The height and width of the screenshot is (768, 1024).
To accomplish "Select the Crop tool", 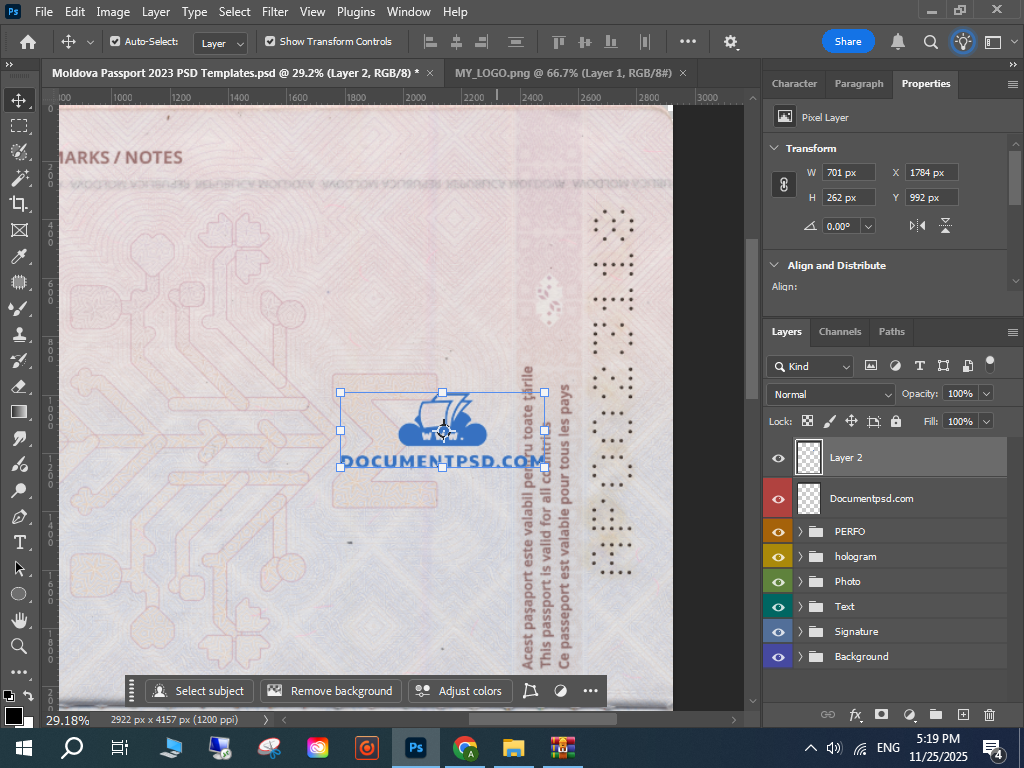I will click(x=19, y=204).
